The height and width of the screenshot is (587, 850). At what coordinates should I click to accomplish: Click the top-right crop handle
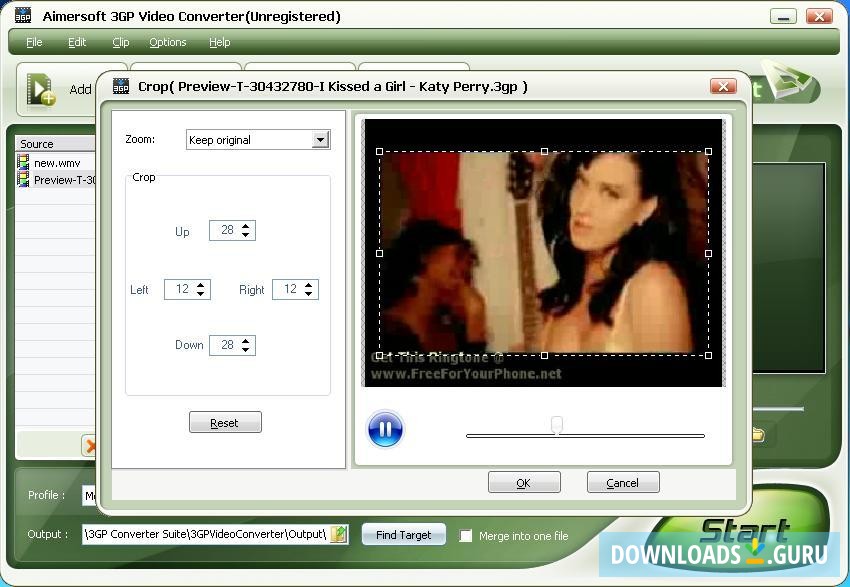[x=709, y=152]
